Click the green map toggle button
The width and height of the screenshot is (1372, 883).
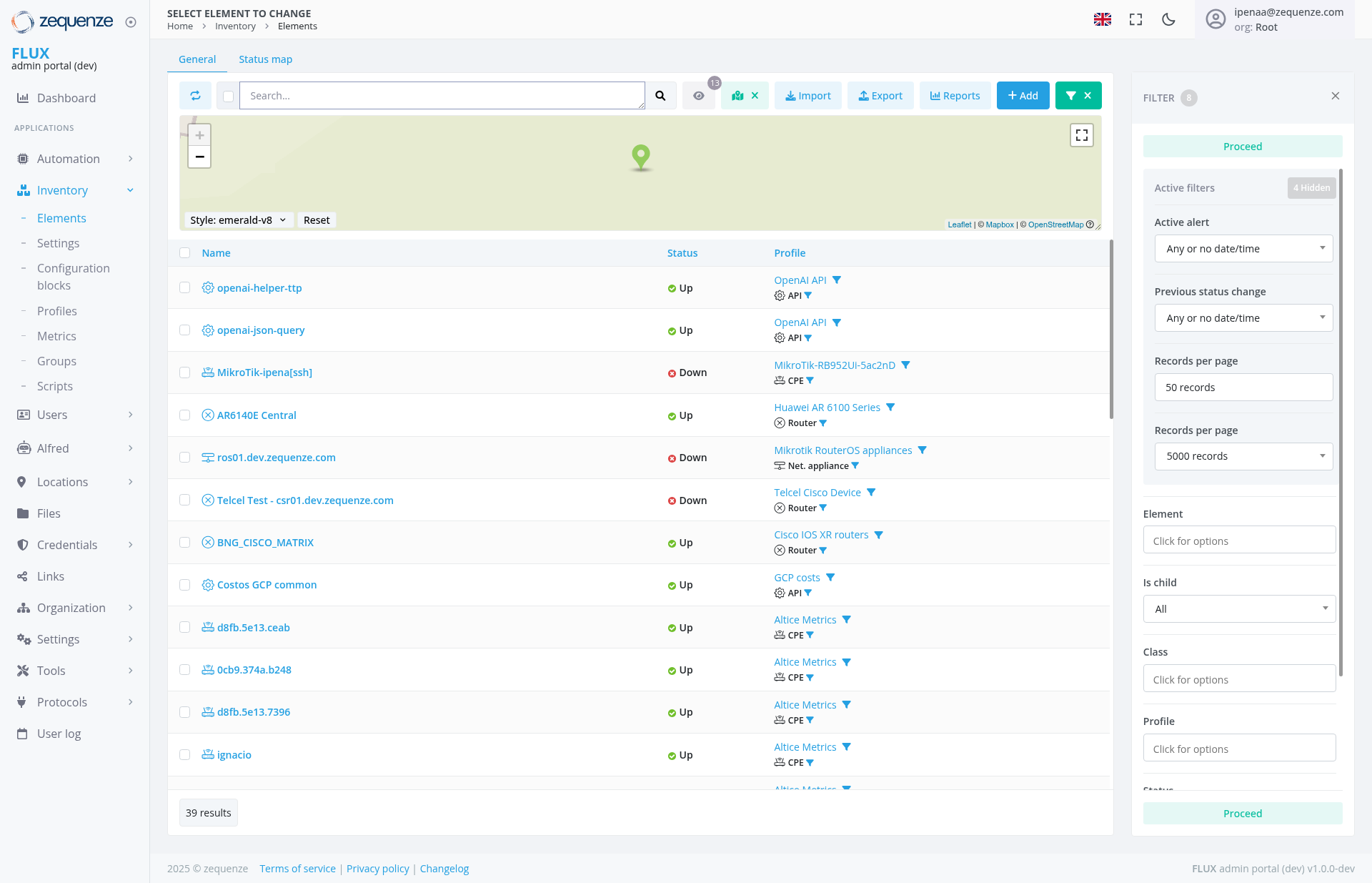(x=745, y=96)
